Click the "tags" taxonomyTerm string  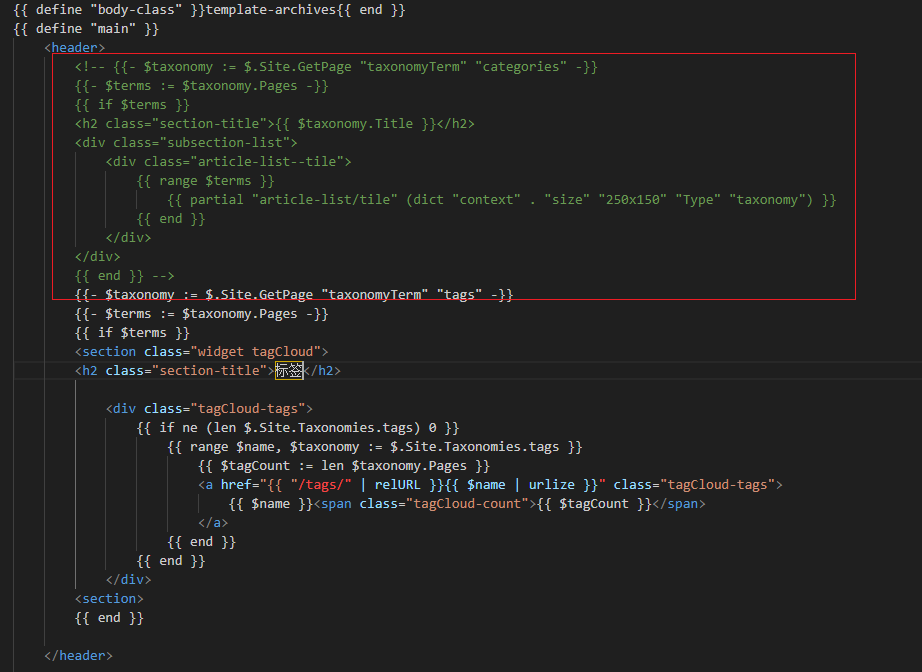[459, 295]
